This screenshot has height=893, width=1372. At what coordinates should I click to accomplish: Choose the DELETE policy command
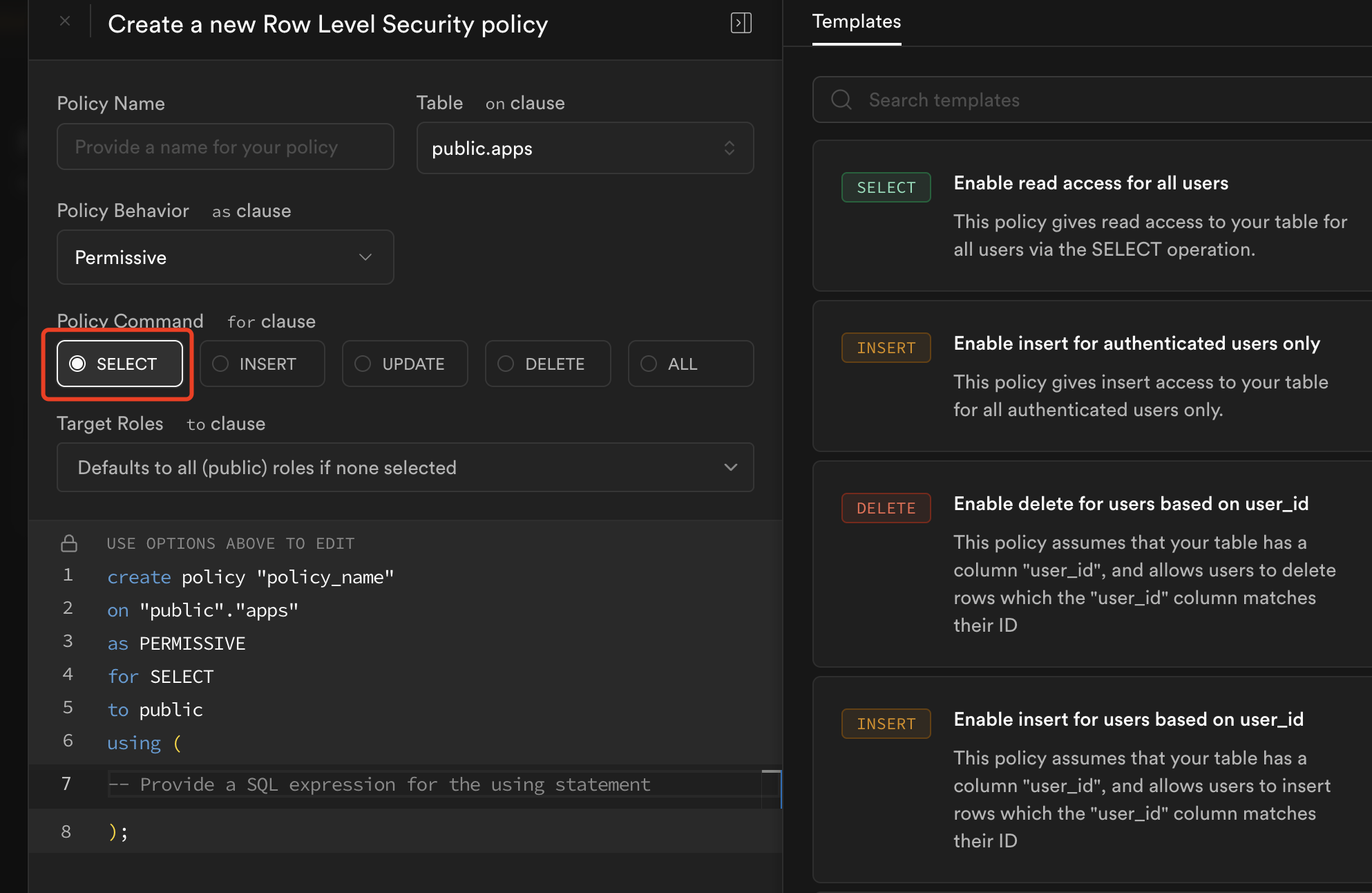pyautogui.click(x=547, y=364)
